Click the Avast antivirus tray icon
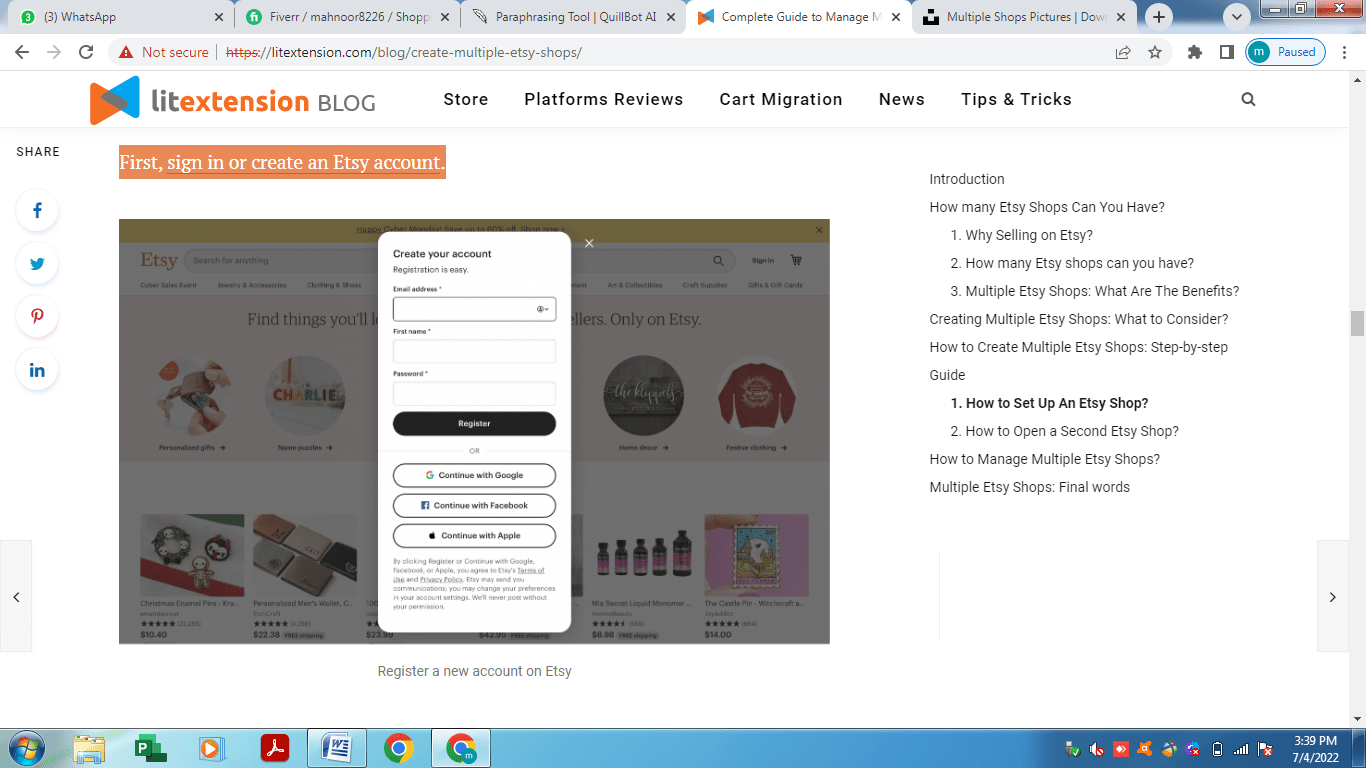 [x=1145, y=748]
